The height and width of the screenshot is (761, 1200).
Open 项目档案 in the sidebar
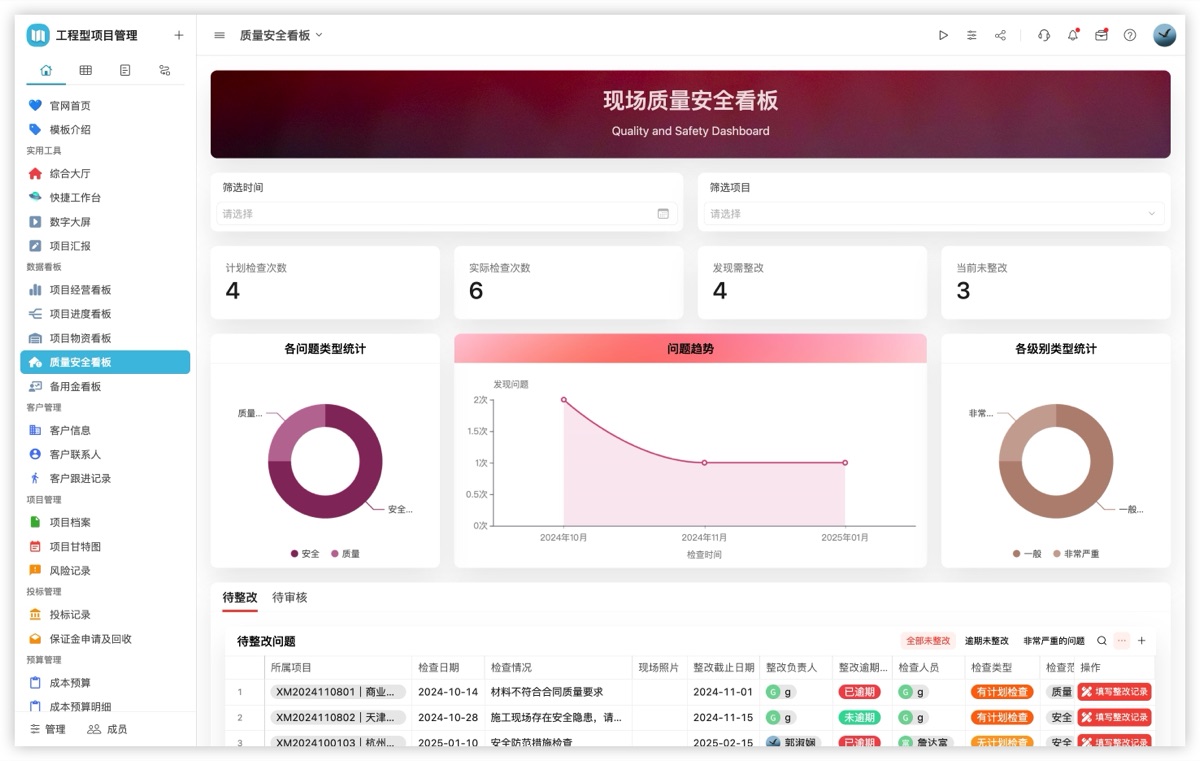point(105,522)
